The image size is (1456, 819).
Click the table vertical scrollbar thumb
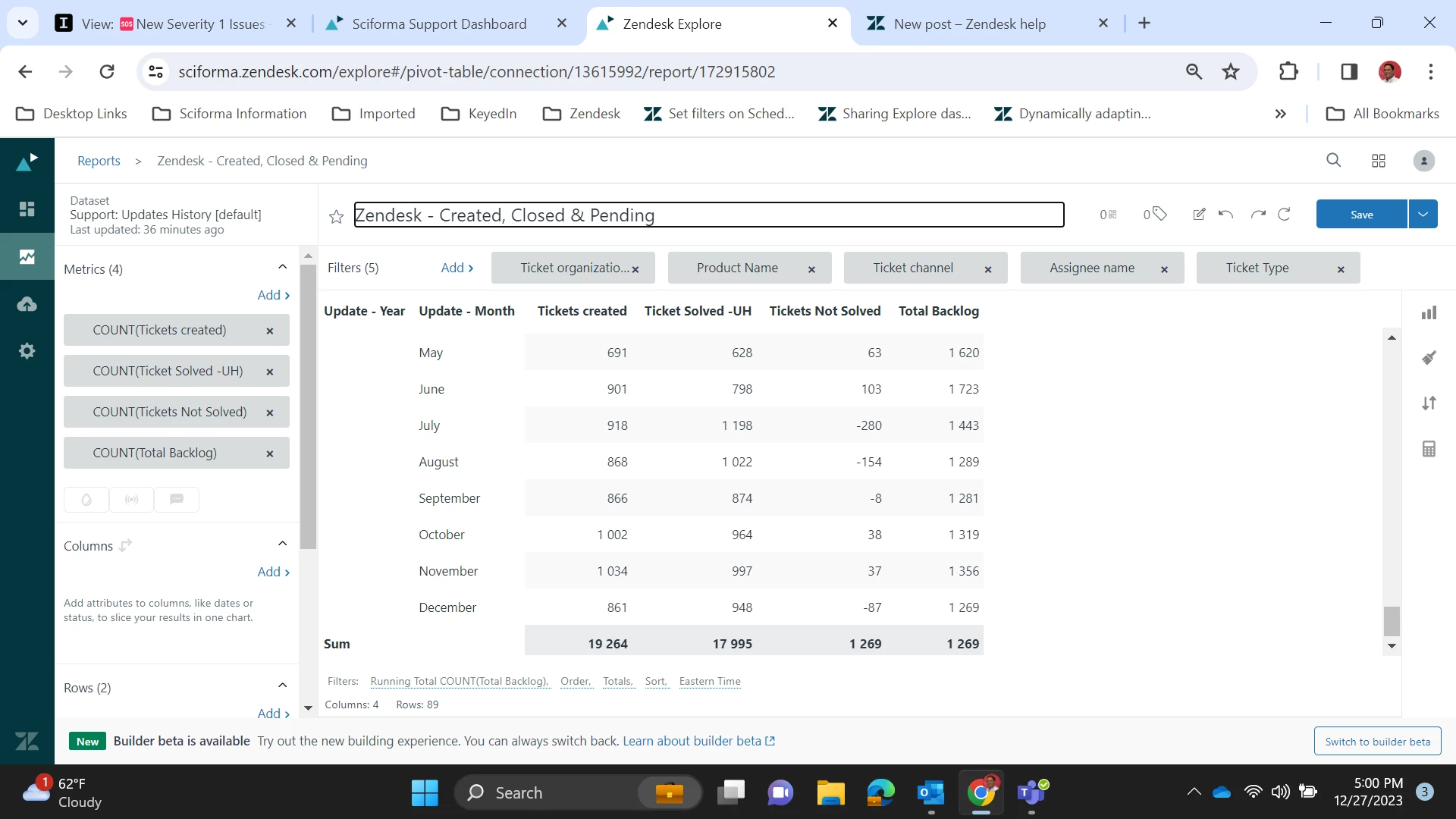pyautogui.click(x=1391, y=620)
